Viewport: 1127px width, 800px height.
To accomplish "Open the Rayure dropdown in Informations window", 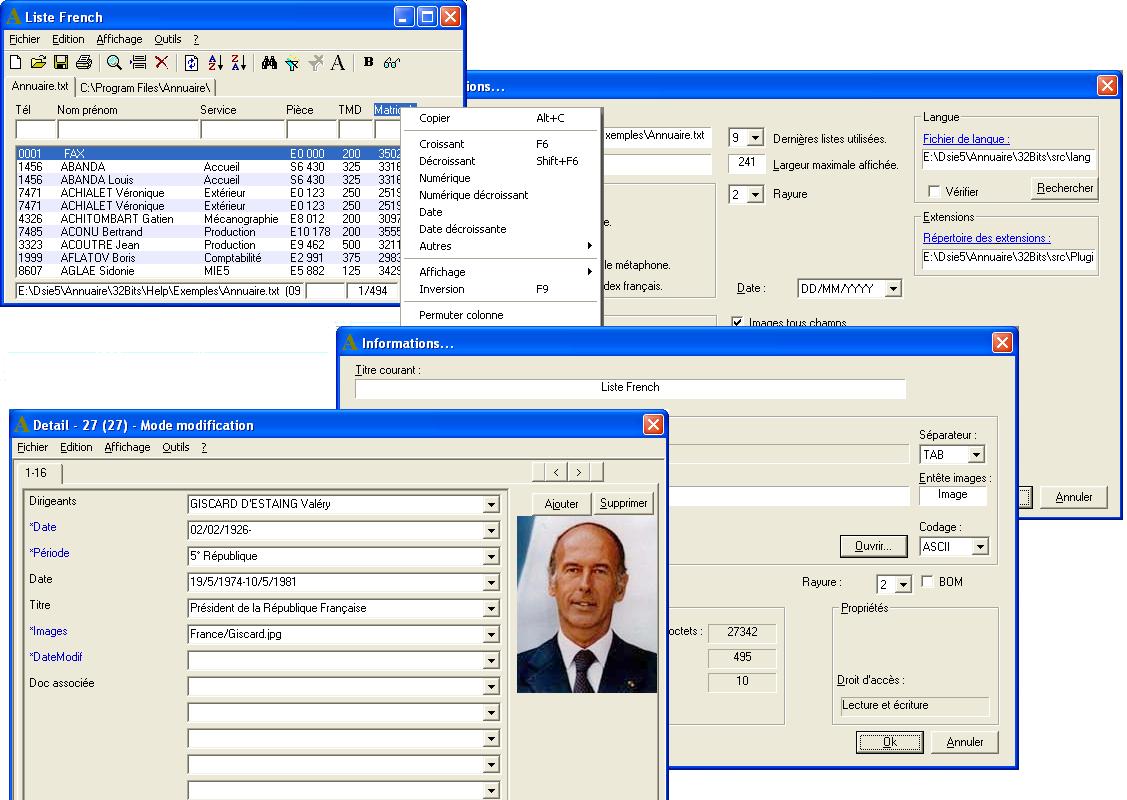I will [904, 584].
